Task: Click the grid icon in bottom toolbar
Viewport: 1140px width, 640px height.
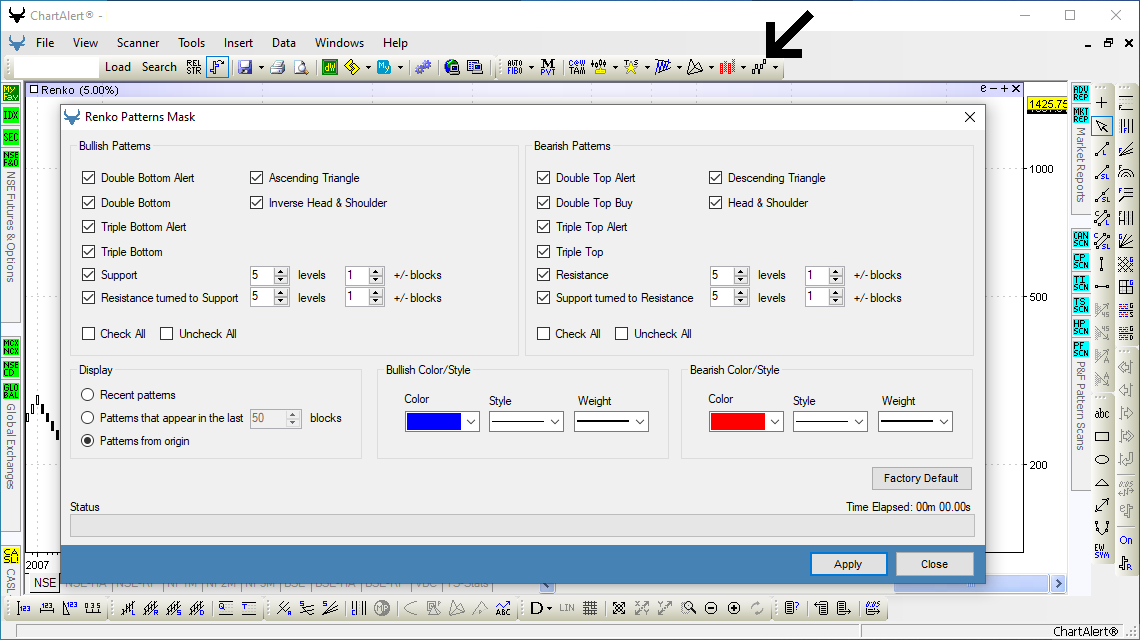Action: point(590,608)
